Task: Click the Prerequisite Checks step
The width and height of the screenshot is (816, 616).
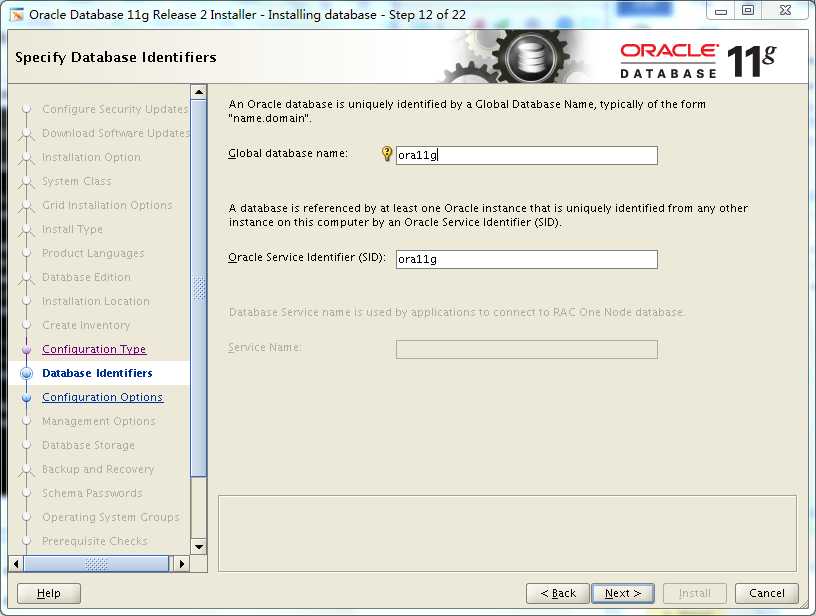Action: click(x=95, y=541)
